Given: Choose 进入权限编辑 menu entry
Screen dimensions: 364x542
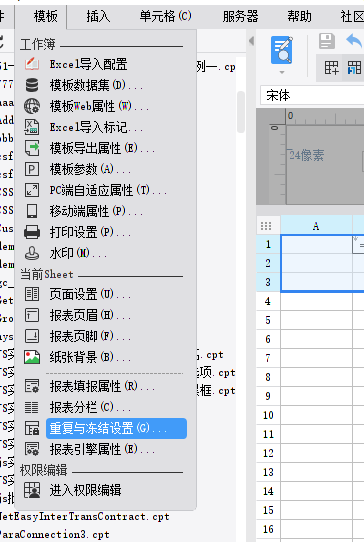Looking at the screenshot, I should tap(85, 490).
